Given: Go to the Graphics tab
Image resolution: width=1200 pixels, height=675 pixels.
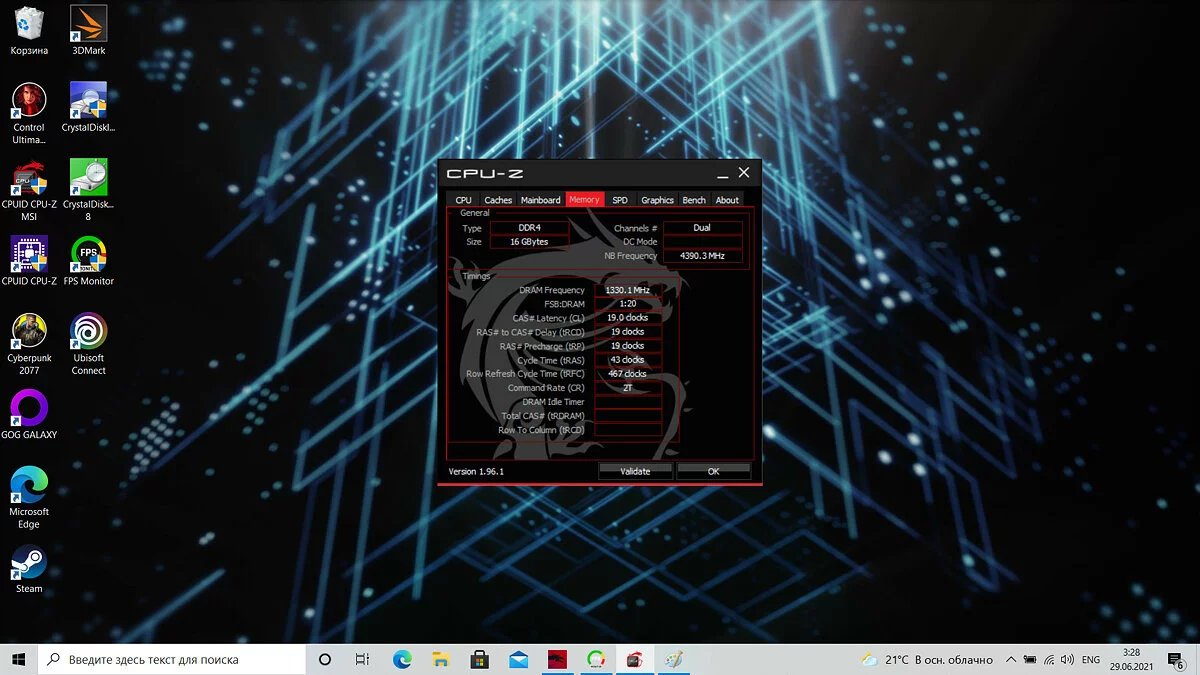Looking at the screenshot, I should tap(657, 200).
